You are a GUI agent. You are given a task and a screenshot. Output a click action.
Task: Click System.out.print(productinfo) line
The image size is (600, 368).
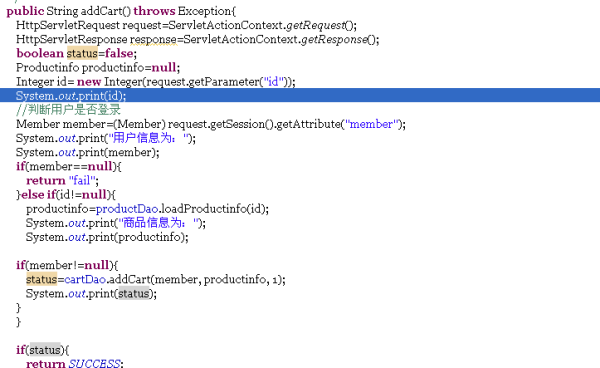click(107, 237)
